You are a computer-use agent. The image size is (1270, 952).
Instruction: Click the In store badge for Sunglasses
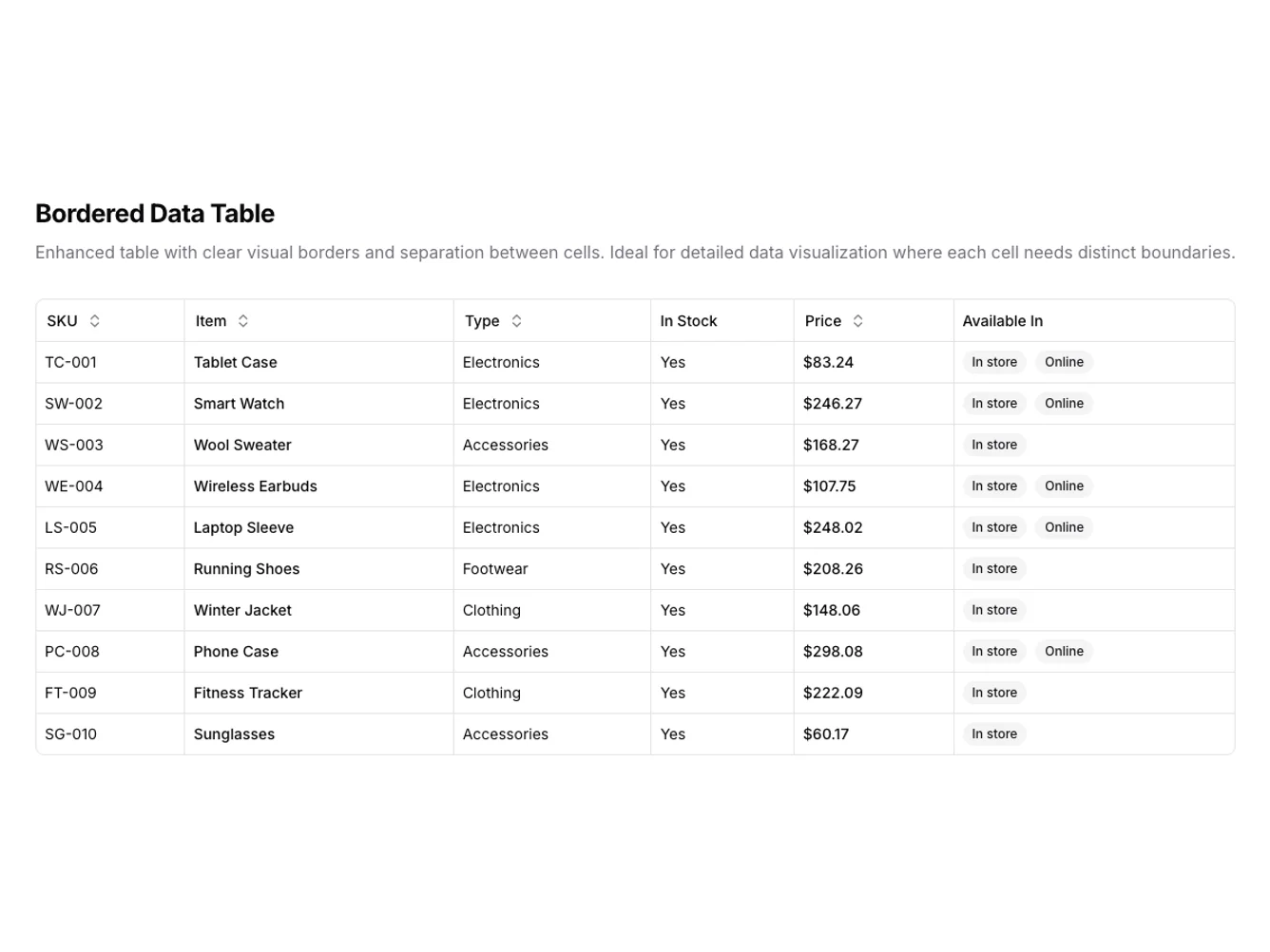tap(993, 733)
